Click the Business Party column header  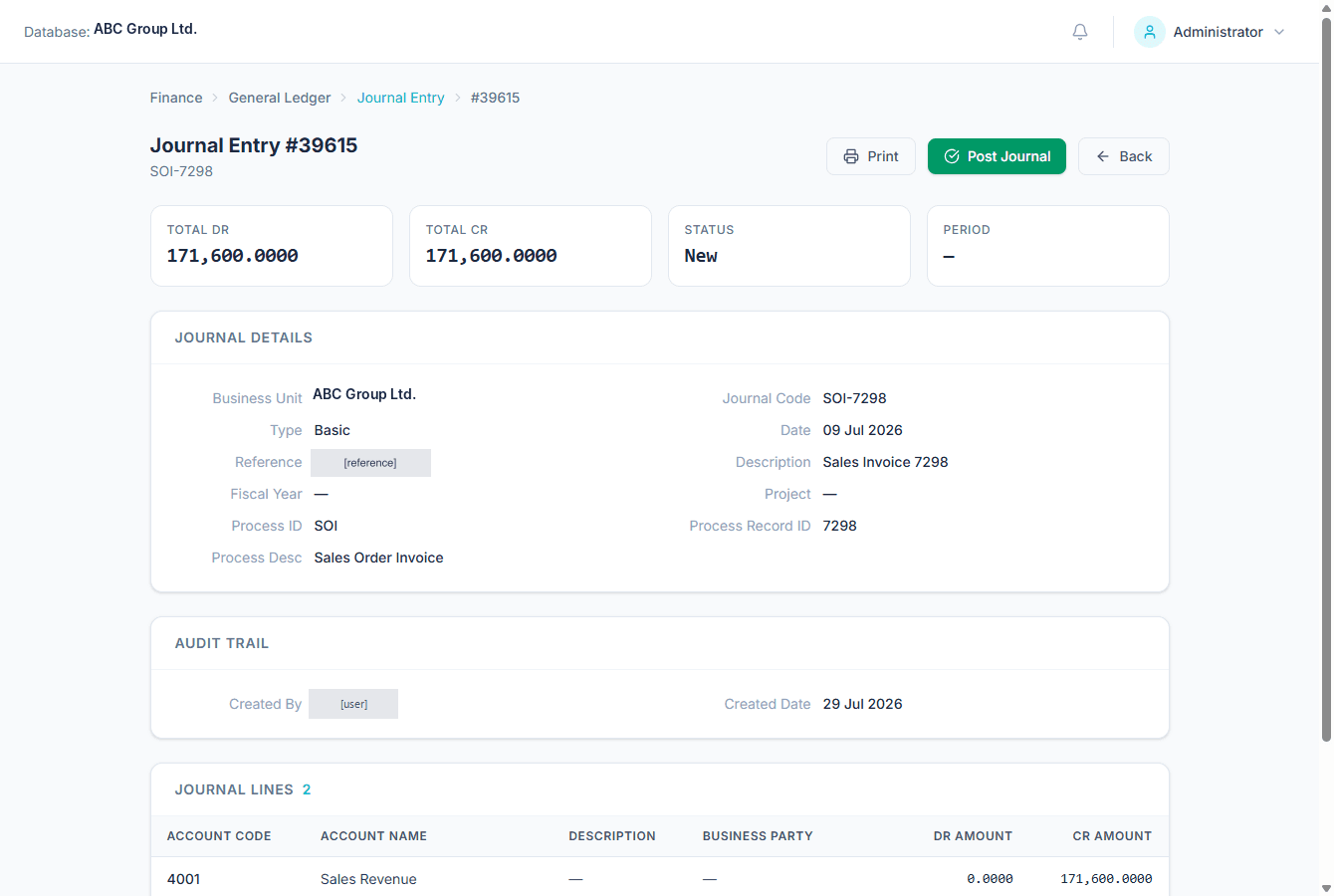[x=758, y=836]
